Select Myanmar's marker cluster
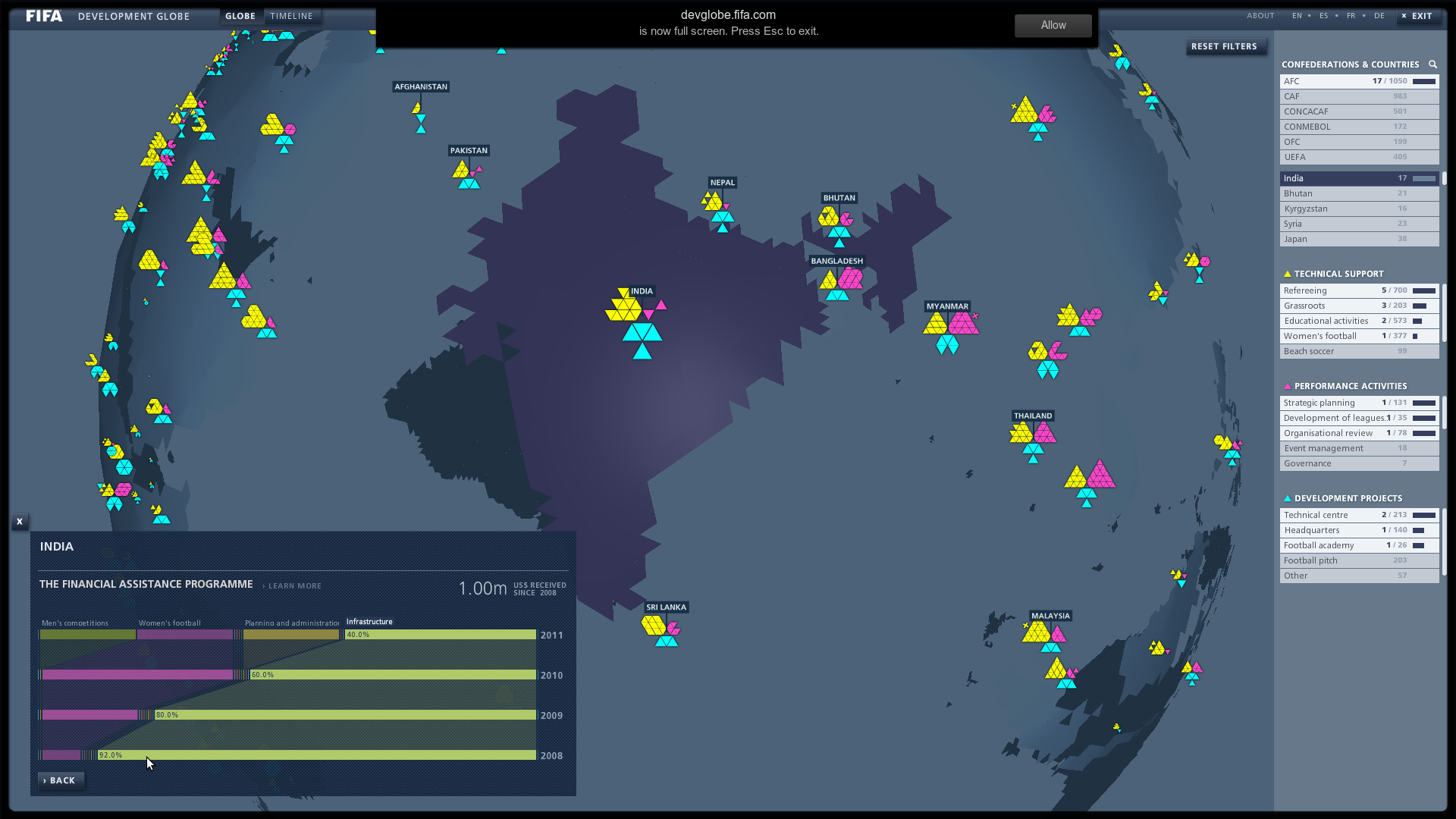 click(950, 334)
